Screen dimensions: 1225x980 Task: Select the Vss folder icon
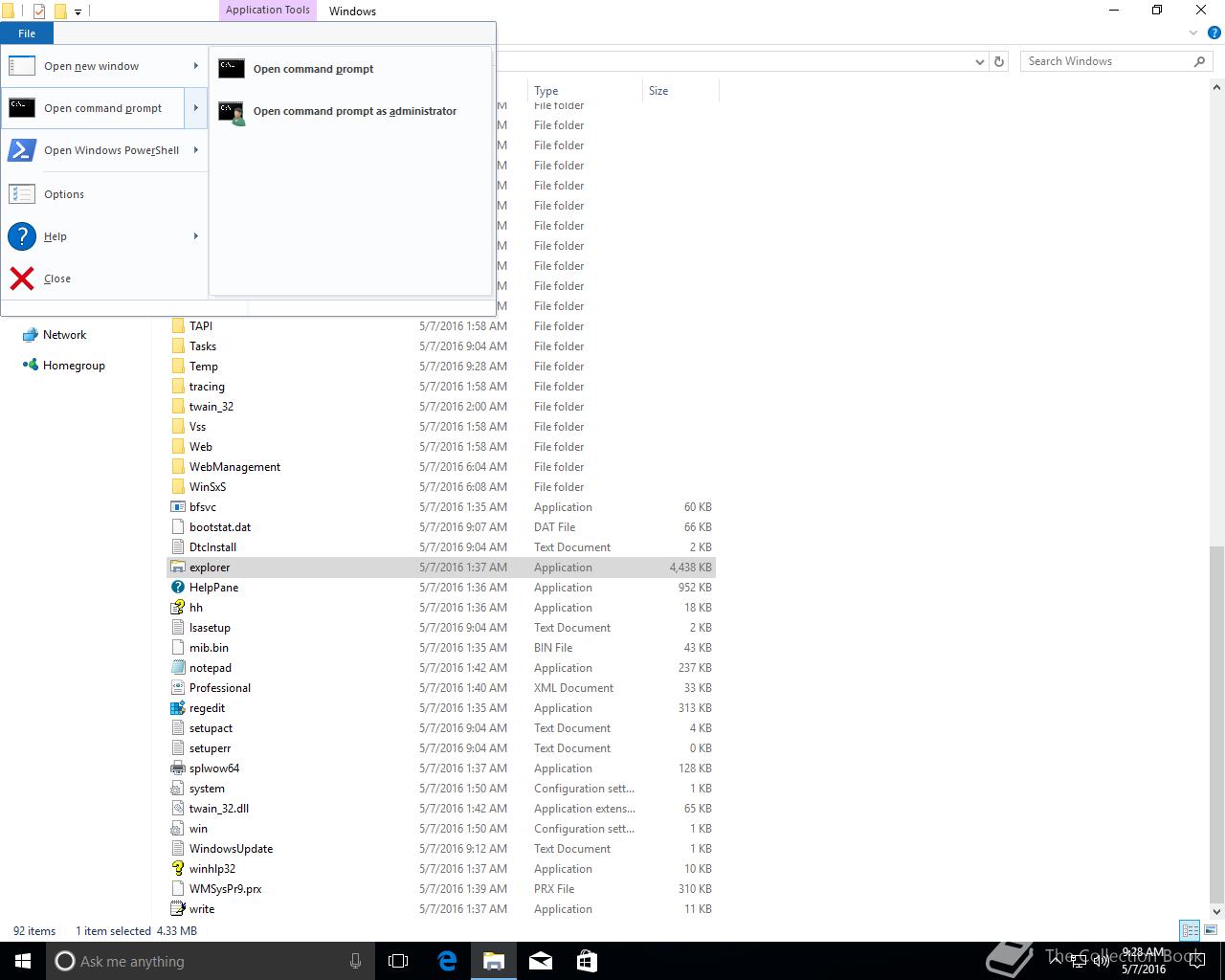[178, 427]
